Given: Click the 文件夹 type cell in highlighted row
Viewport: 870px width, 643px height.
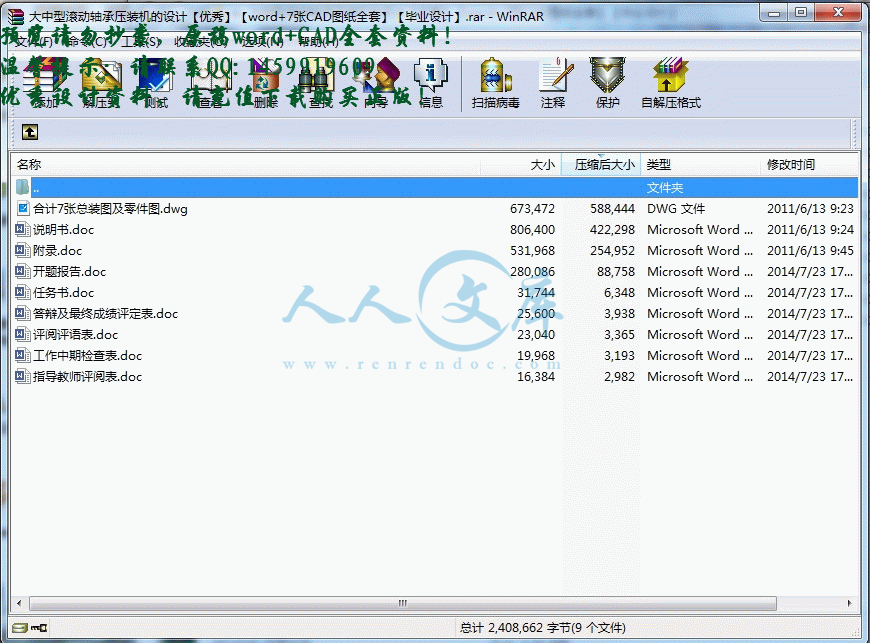Looking at the screenshot, I should click(665, 188).
